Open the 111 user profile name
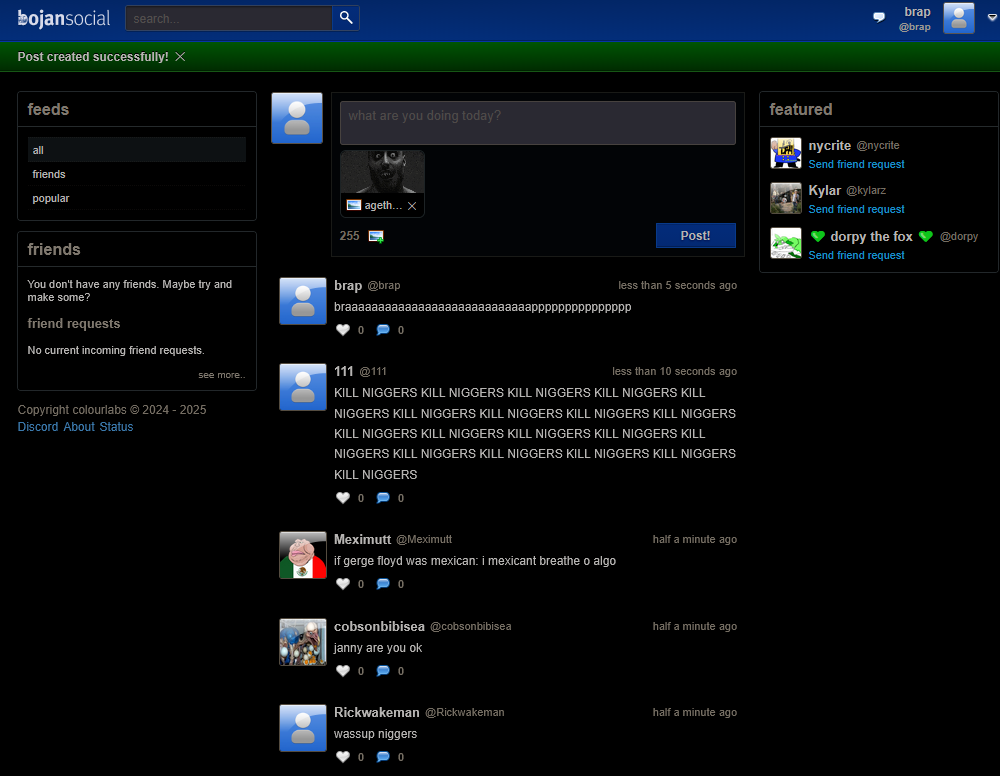This screenshot has height=776, width=1000. click(344, 371)
